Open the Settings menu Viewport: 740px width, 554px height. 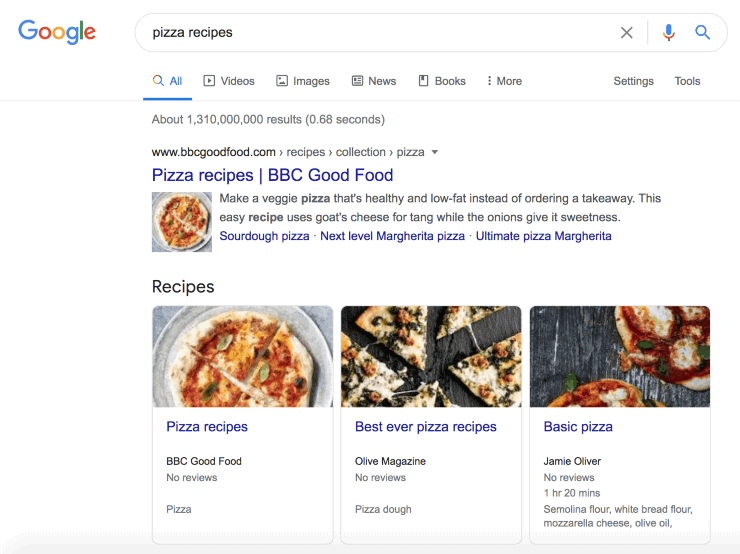[633, 81]
